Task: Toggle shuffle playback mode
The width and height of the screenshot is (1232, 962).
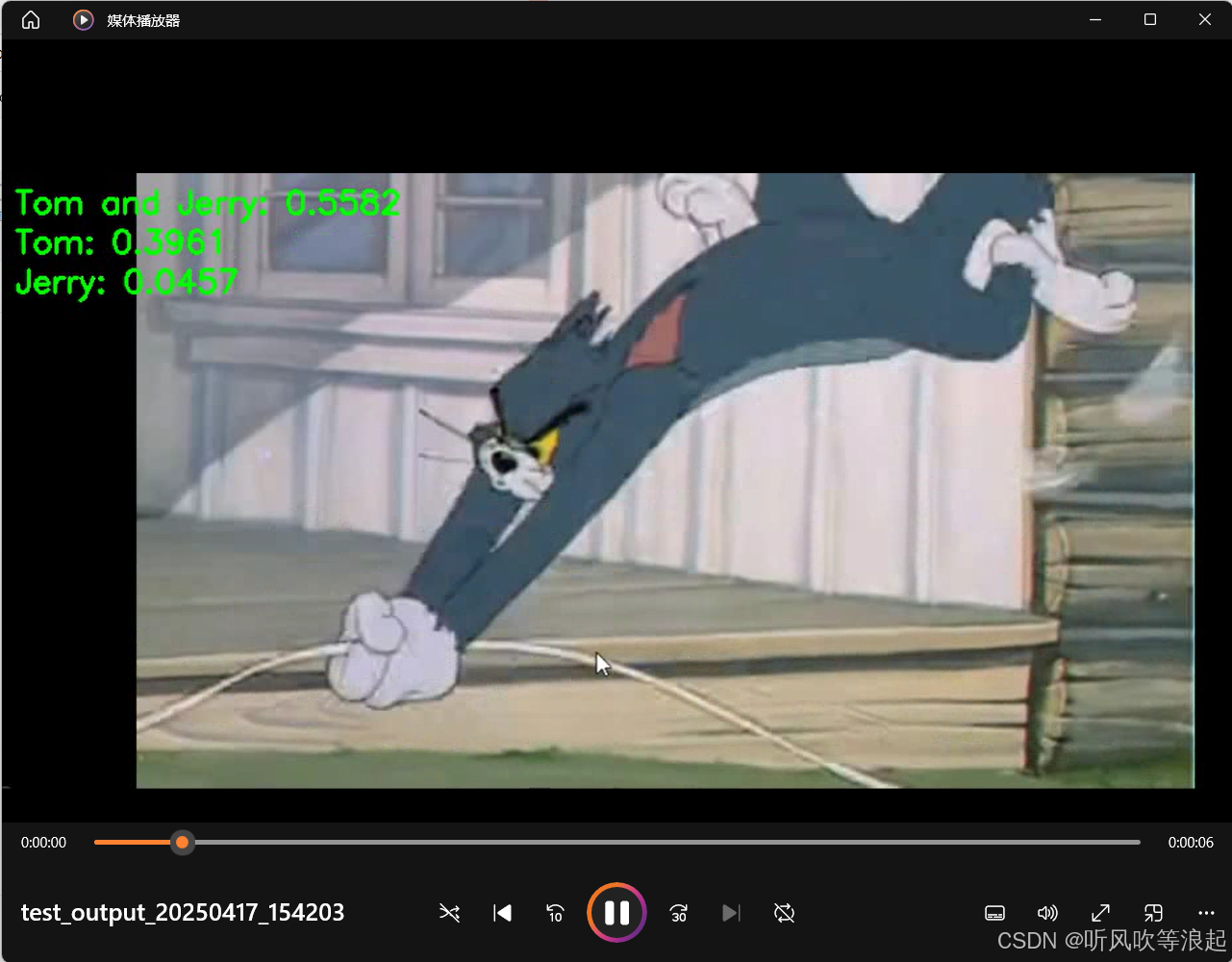Action: click(x=449, y=913)
